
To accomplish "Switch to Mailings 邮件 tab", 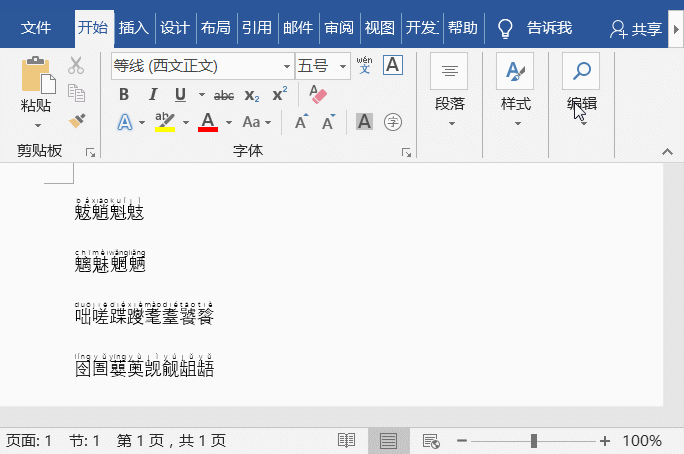I will (x=298, y=28).
